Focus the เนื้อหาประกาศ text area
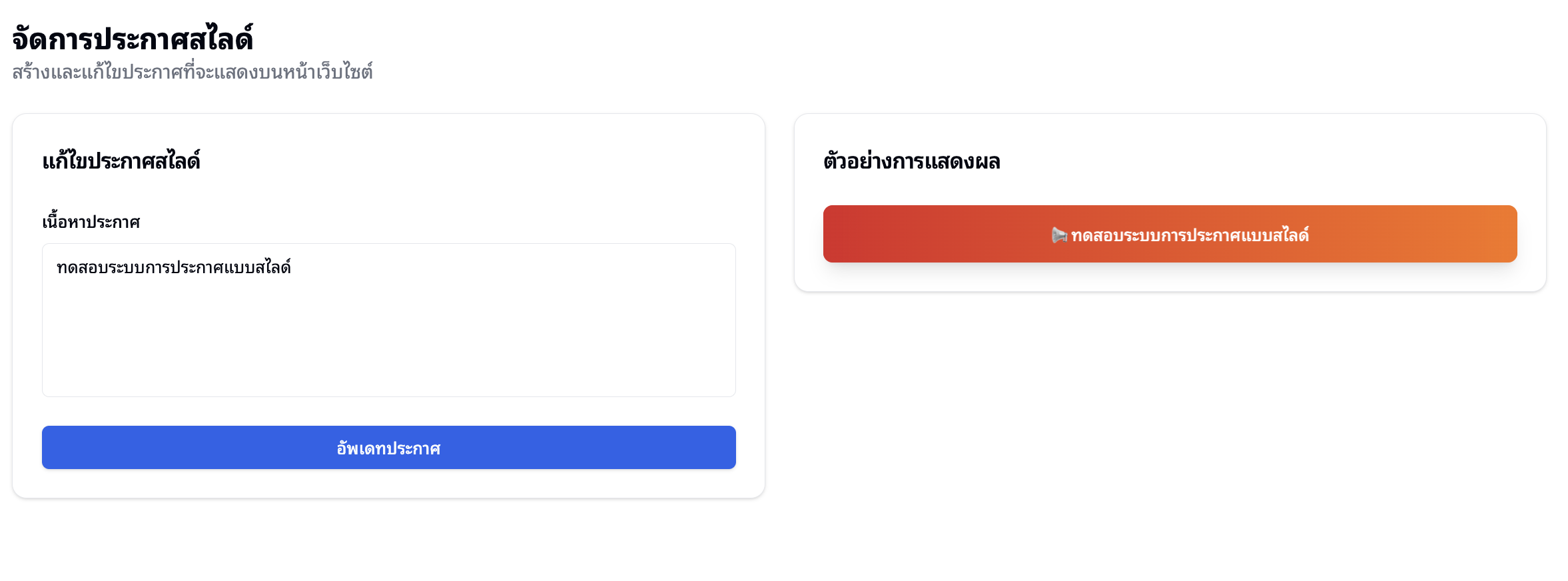The height and width of the screenshot is (581, 1568). (388, 320)
